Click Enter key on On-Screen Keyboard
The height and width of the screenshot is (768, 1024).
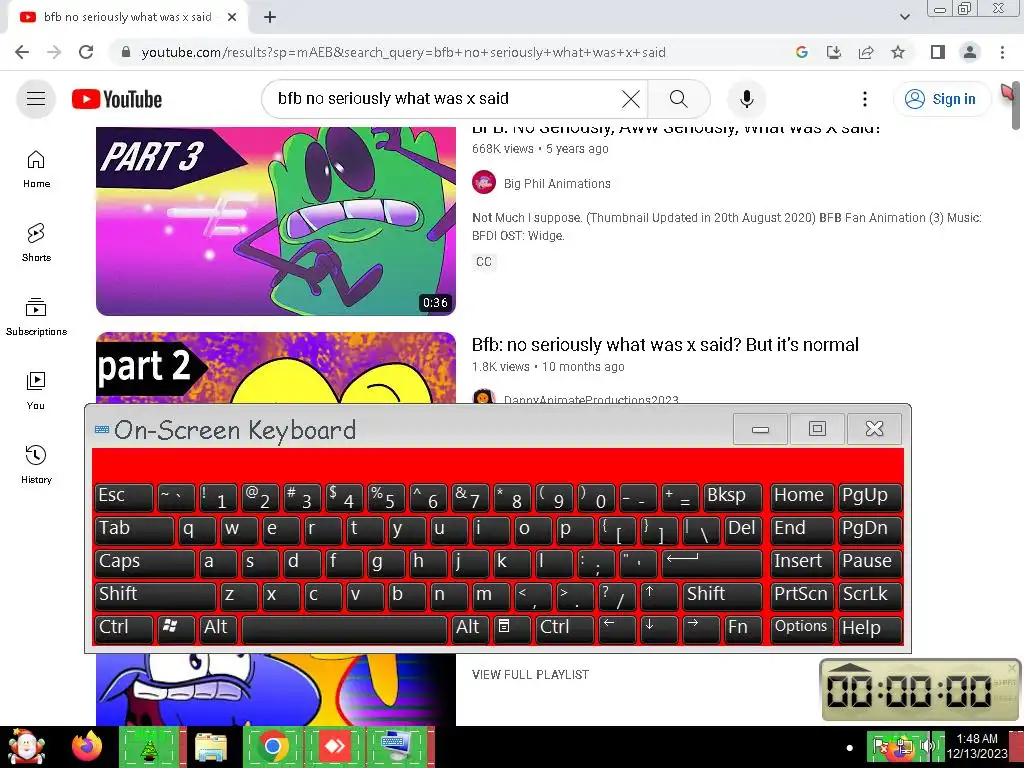[x=711, y=562]
